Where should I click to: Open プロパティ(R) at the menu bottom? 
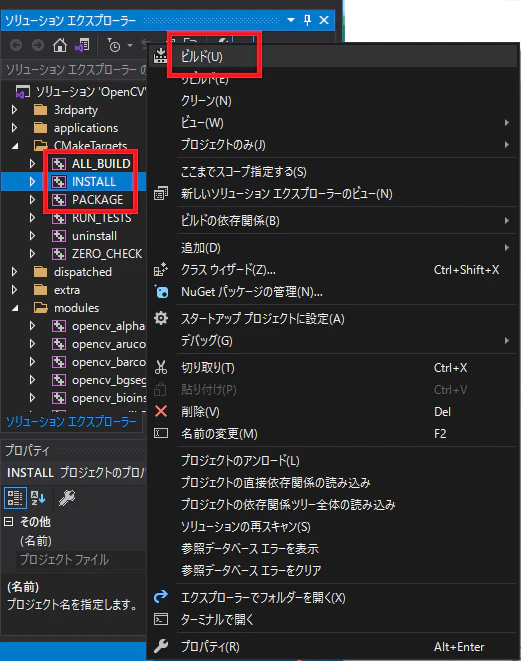tap(333, 646)
